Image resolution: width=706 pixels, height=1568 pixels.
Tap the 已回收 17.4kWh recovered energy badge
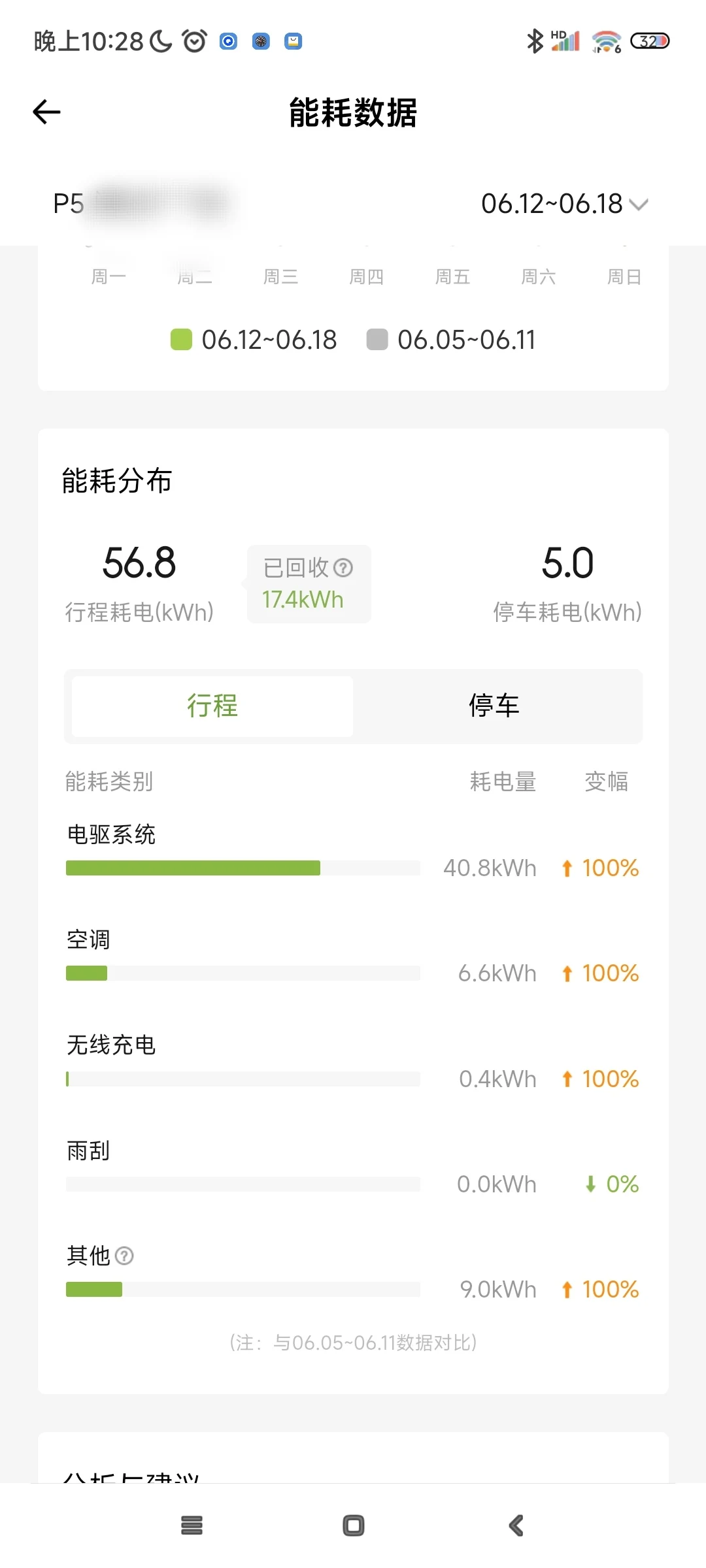click(x=309, y=584)
